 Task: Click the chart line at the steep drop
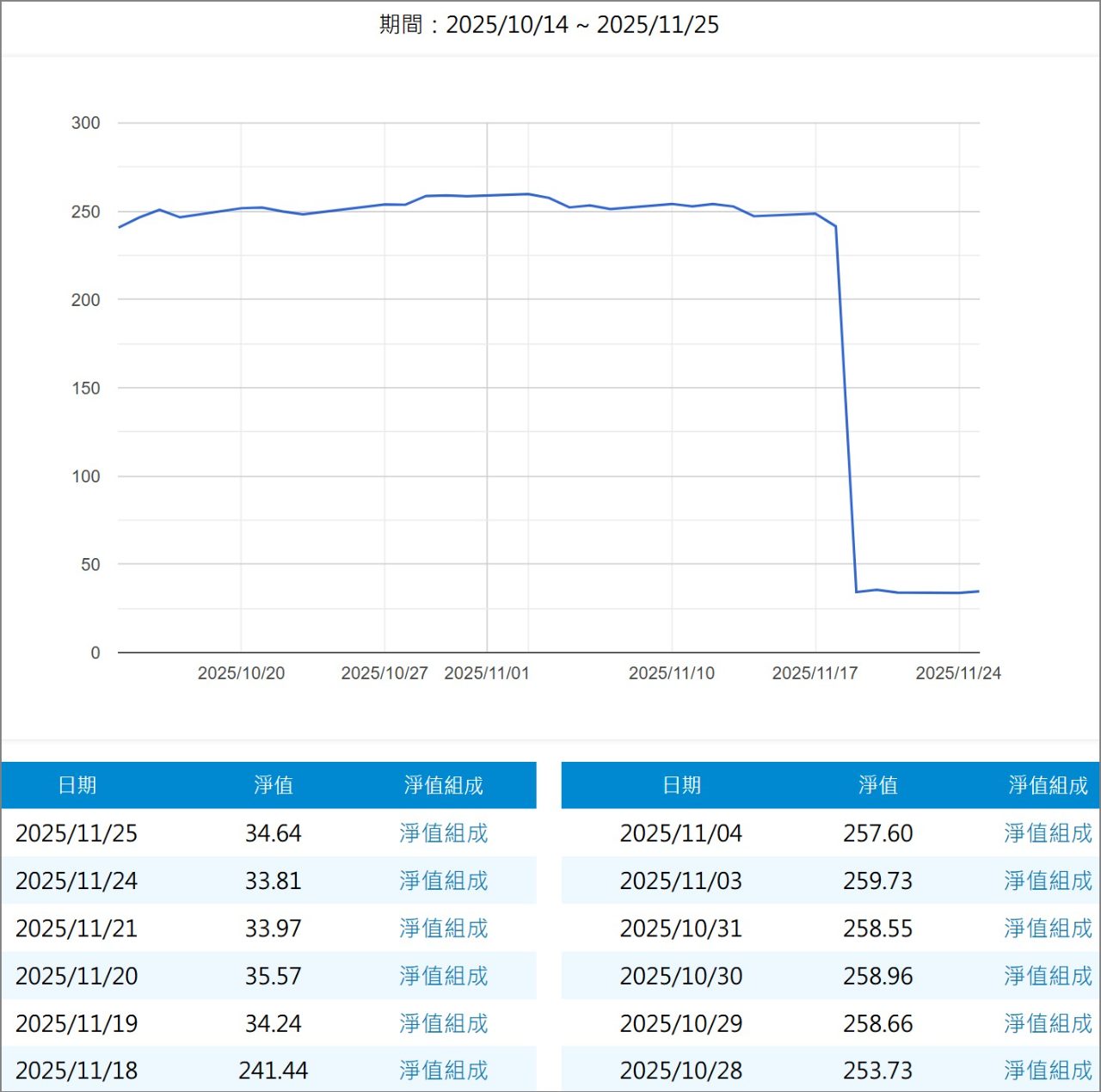[x=845, y=404]
